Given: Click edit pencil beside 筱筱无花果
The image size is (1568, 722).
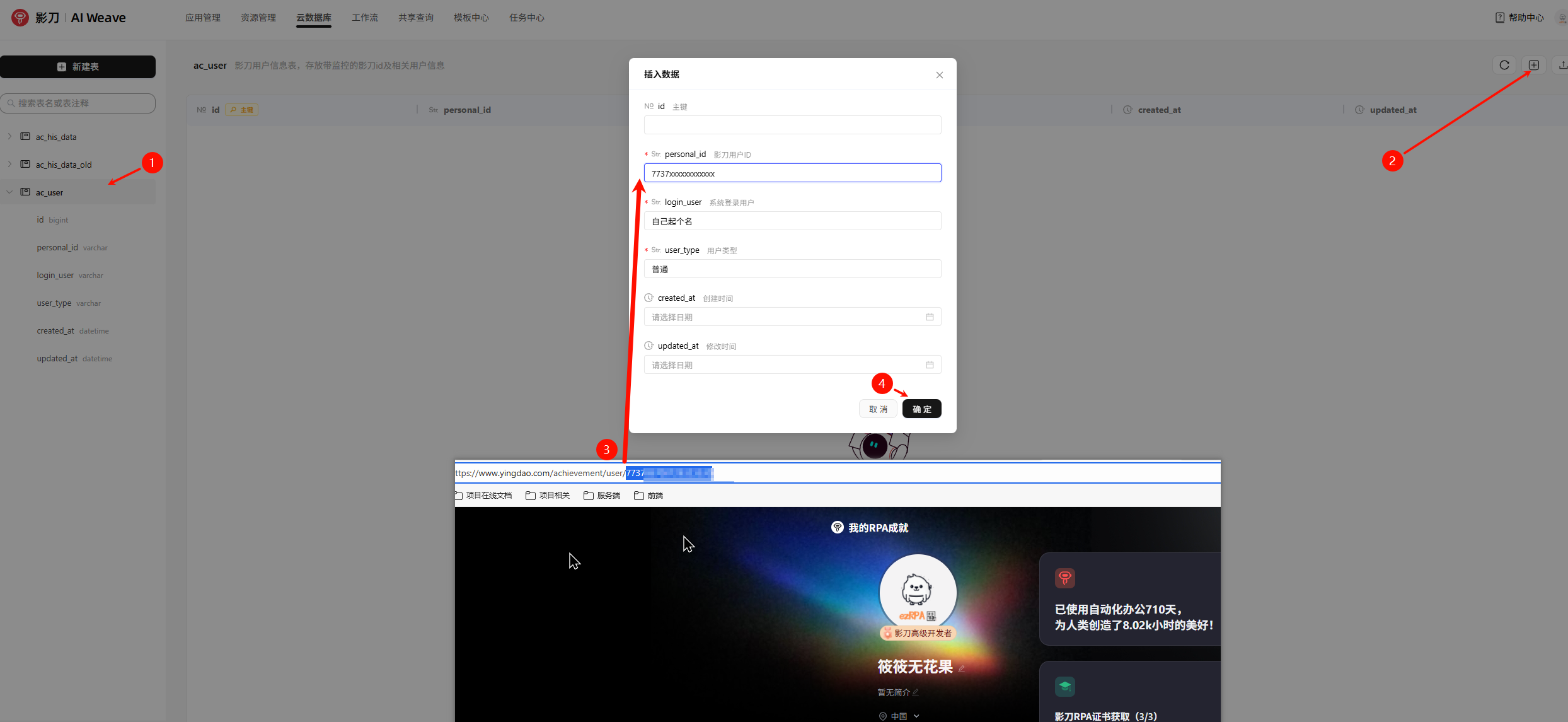Looking at the screenshot, I should tap(962, 668).
